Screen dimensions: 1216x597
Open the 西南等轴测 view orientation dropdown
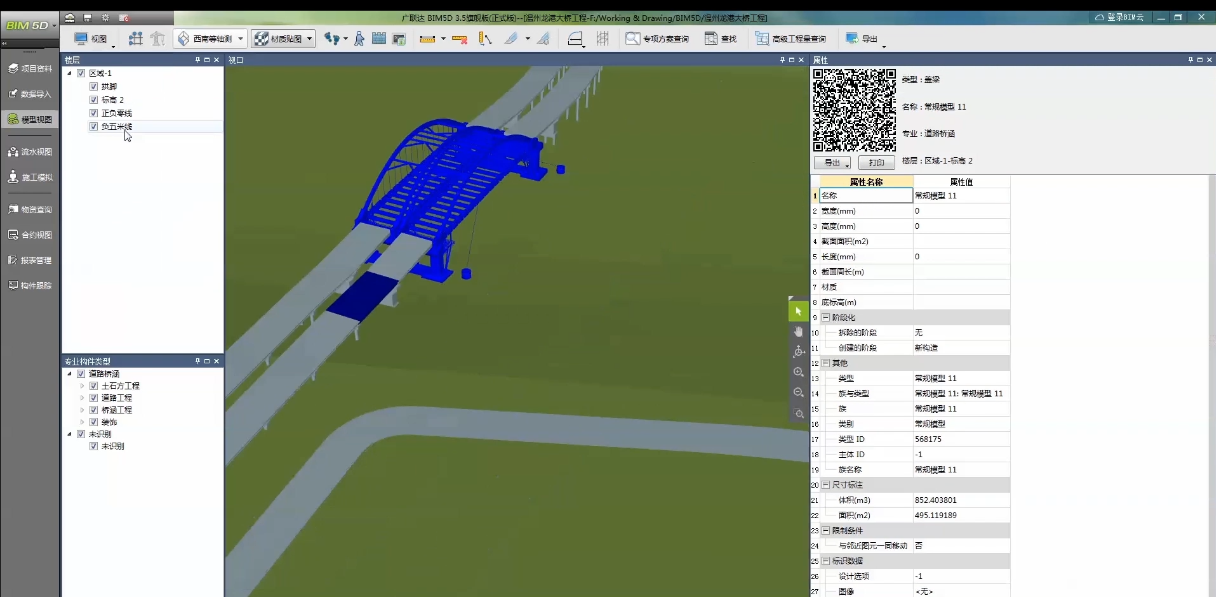point(210,38)
